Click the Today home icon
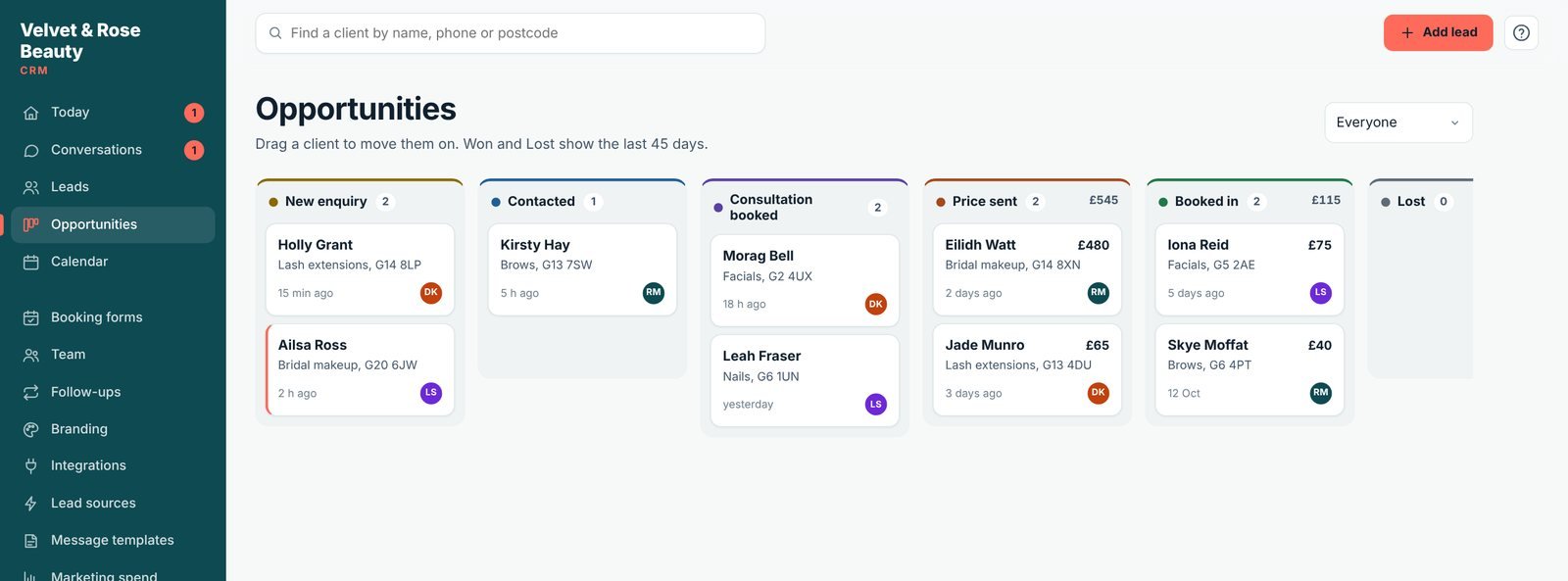This screenshot has width=1568, height=581. [x=31, y=113]
